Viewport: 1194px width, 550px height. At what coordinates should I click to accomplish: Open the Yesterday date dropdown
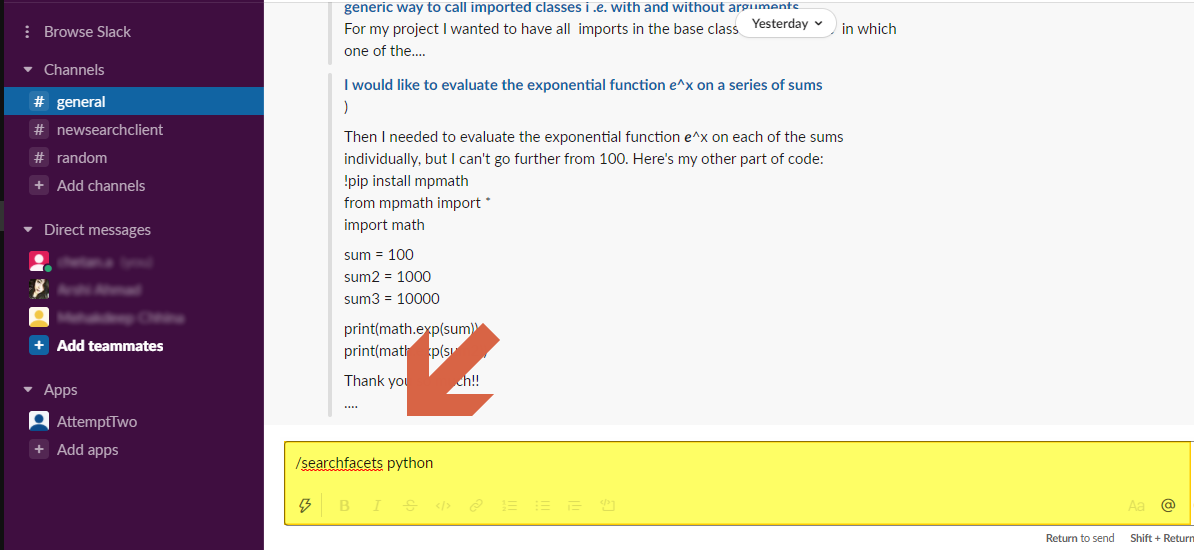click(787, 23)
